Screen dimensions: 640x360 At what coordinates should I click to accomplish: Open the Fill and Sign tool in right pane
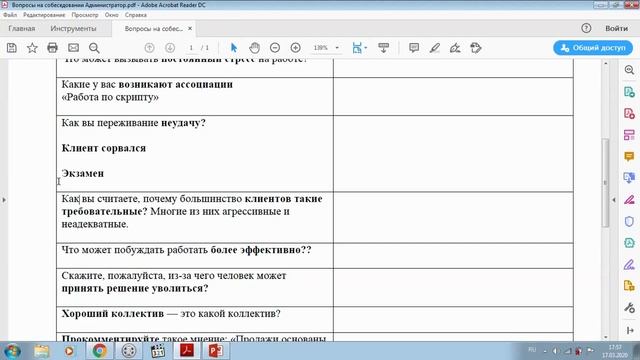pyautogui.click(x=629, y=200)
